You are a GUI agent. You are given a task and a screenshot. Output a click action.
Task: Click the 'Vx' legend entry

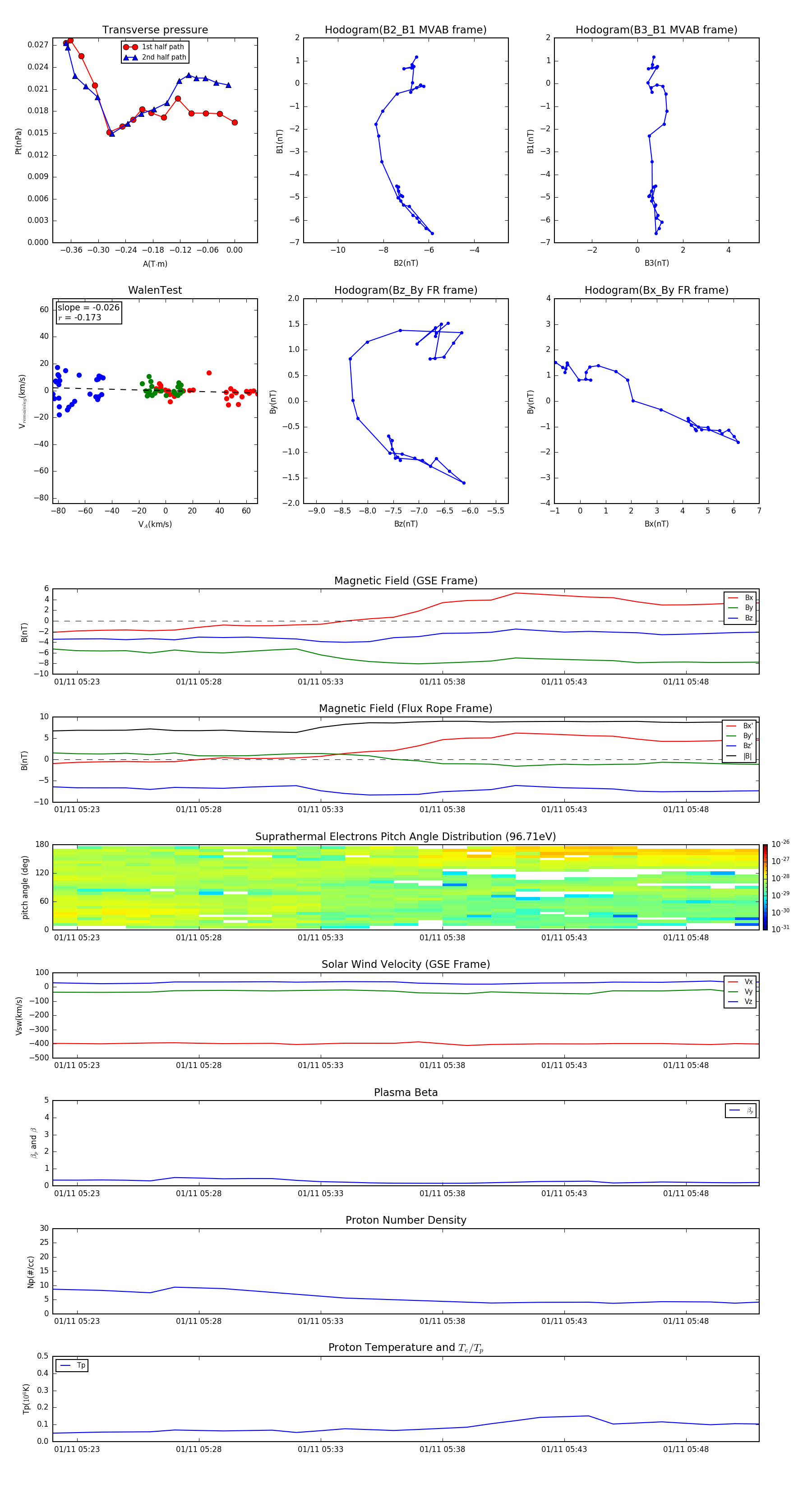point(741,981)
